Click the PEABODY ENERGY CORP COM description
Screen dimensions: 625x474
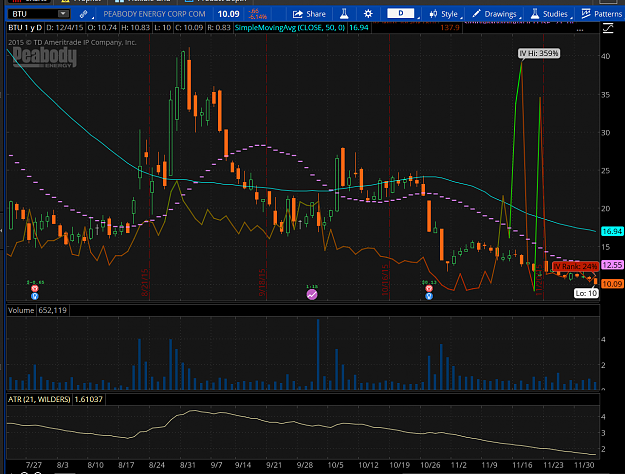coord(154,14)
